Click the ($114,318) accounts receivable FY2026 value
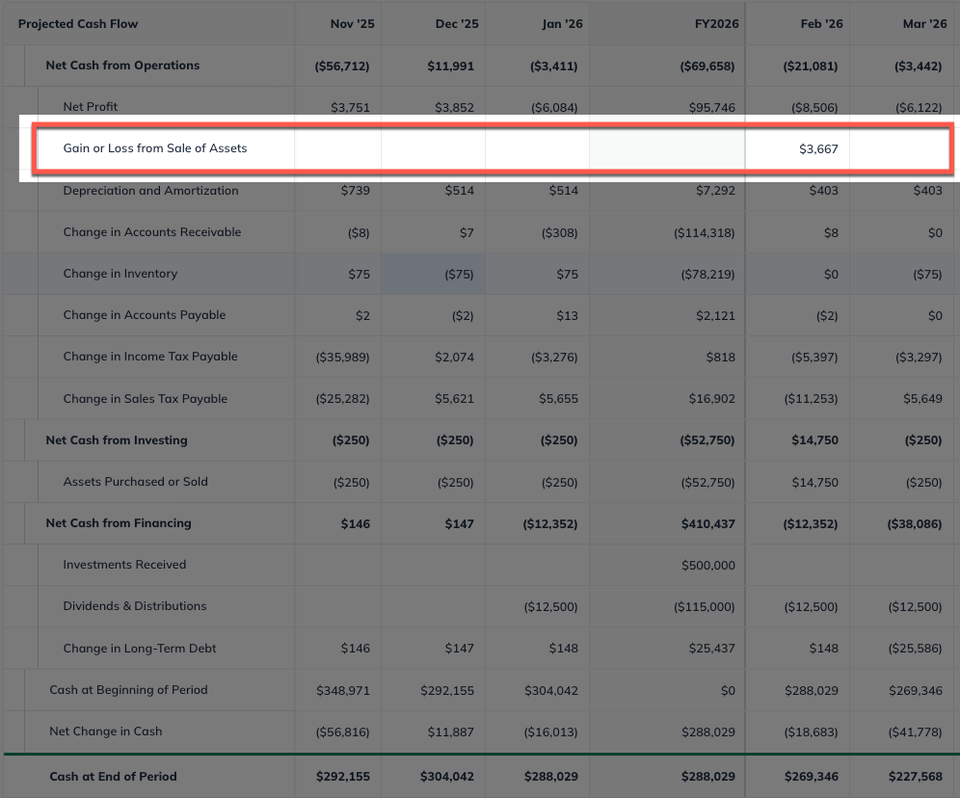Screen dimensions: 960x798 pos(704,233)
